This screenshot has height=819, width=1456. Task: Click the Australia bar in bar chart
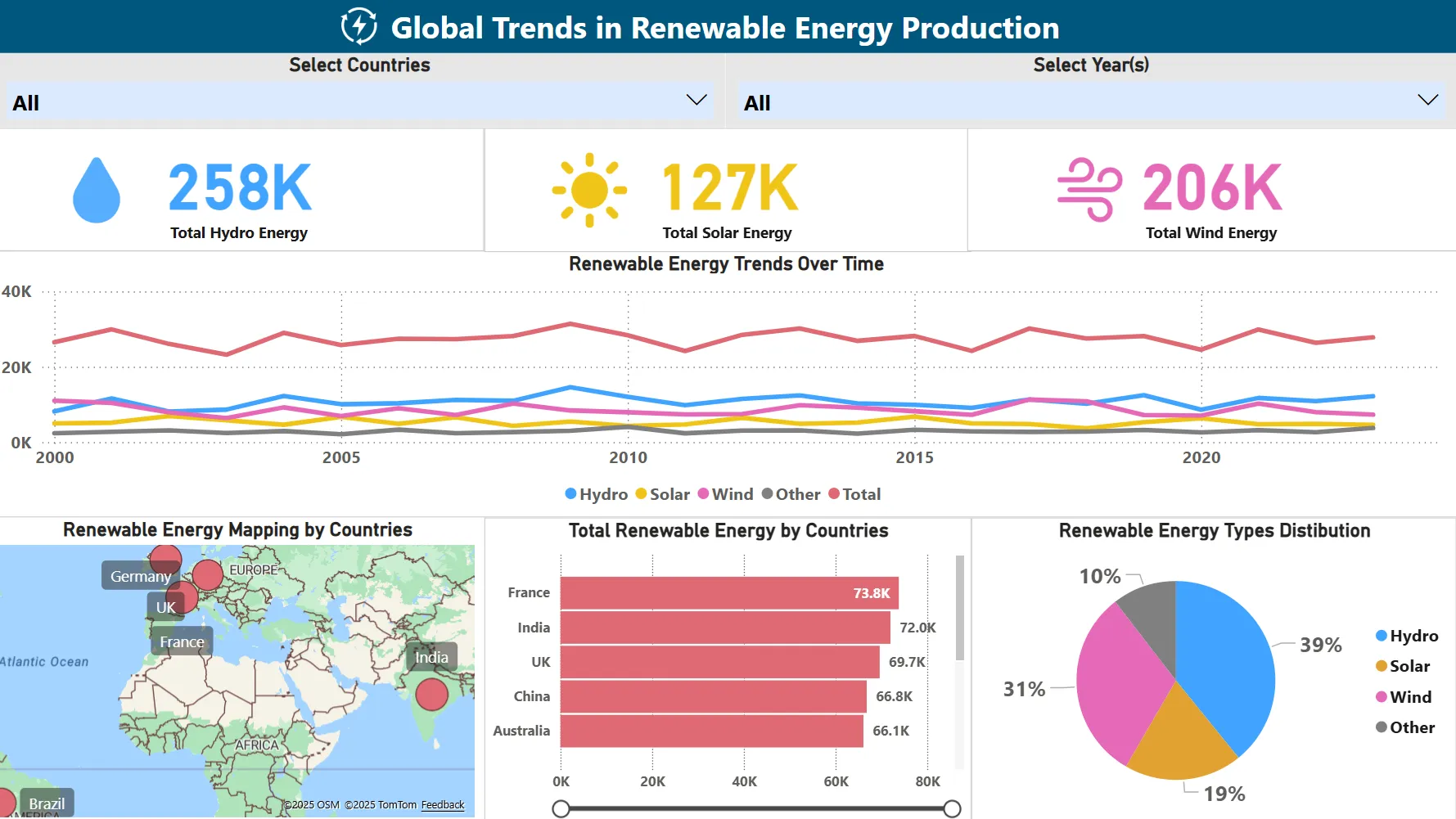click(x=711, y=731)
